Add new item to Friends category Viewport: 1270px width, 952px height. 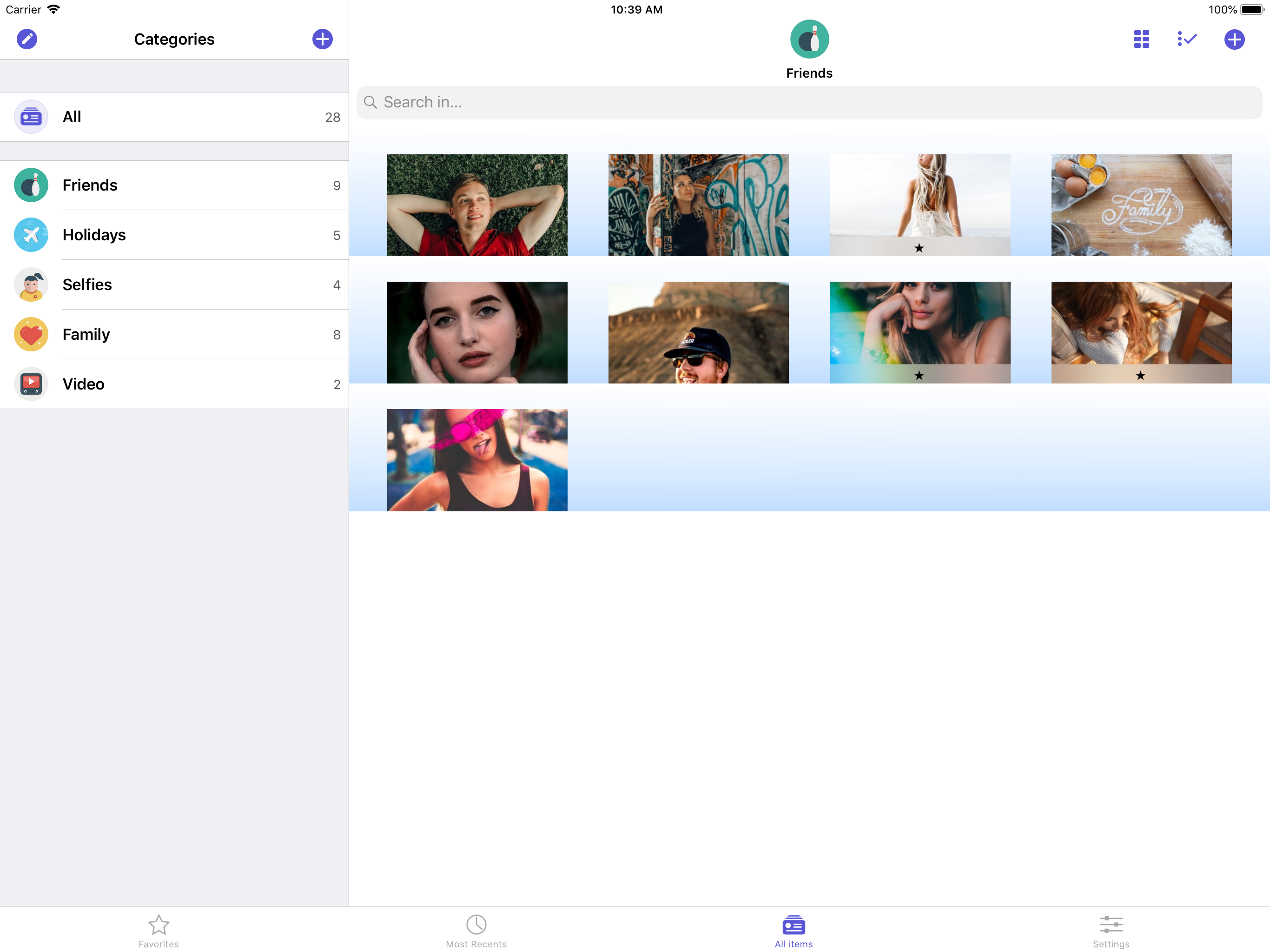click(1234, 39)
